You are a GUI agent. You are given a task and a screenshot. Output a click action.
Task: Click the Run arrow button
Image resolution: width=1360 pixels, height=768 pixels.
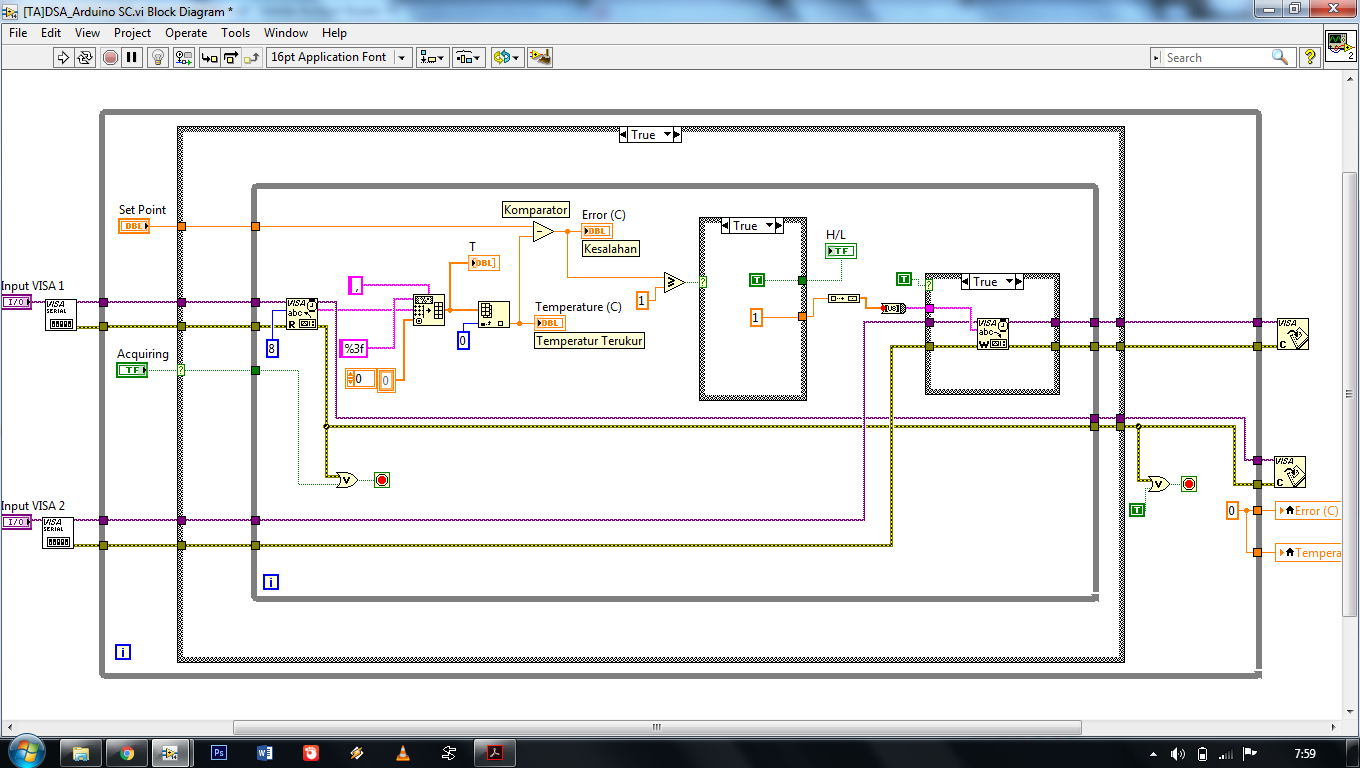(63, 57)
